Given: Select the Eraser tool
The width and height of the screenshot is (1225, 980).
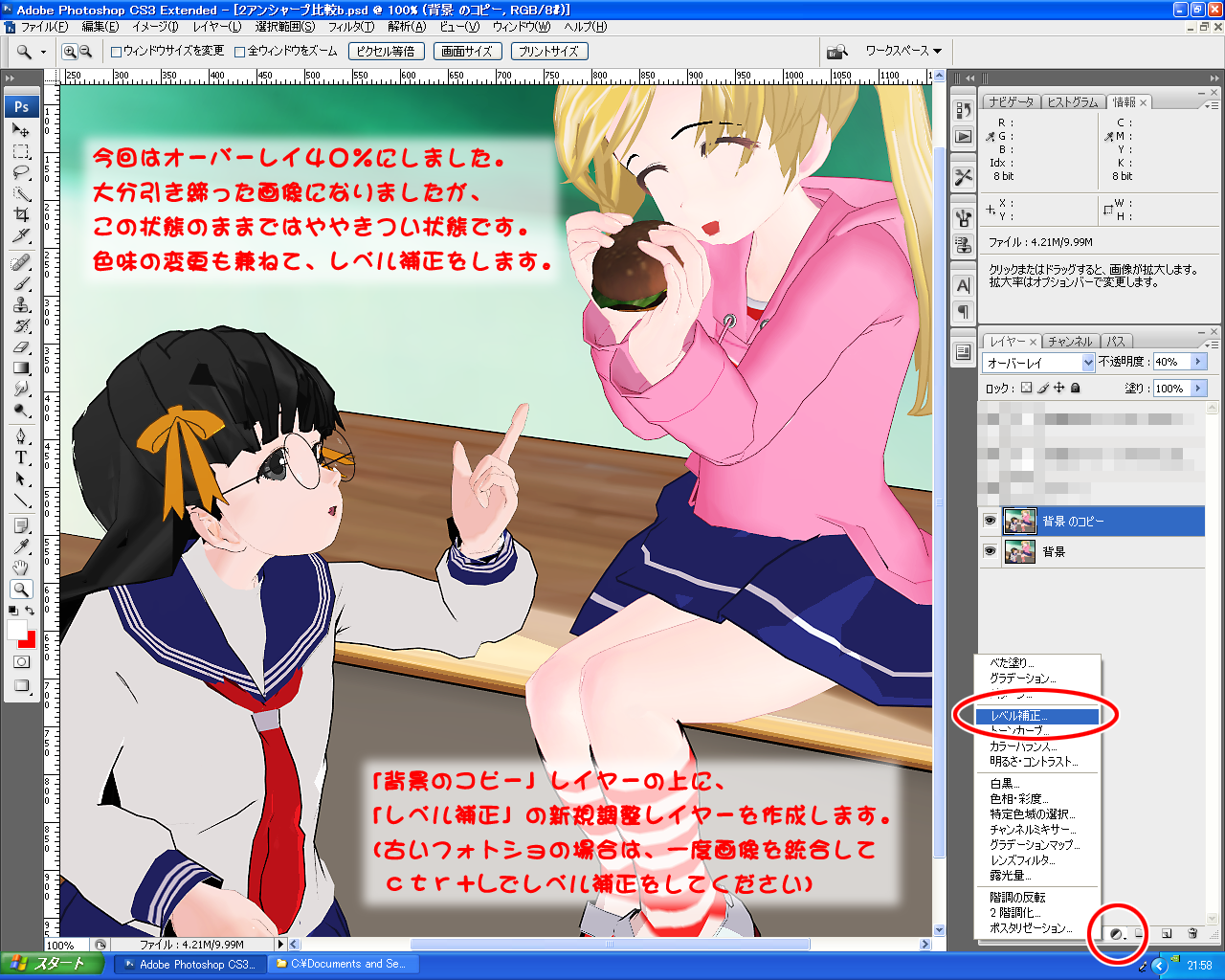Looking at the screenshot, I should (21, 347).
